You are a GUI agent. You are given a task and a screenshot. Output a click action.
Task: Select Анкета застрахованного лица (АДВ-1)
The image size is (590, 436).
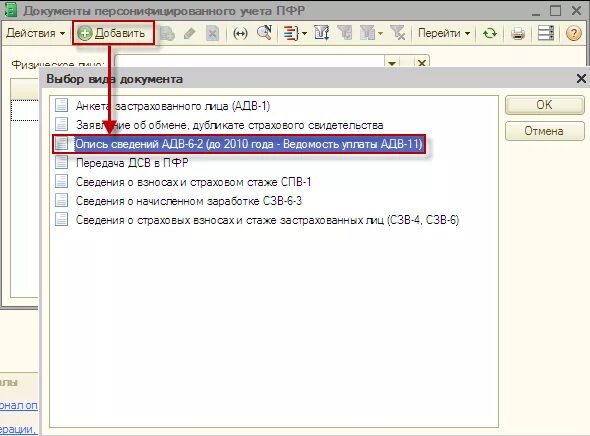173,106
